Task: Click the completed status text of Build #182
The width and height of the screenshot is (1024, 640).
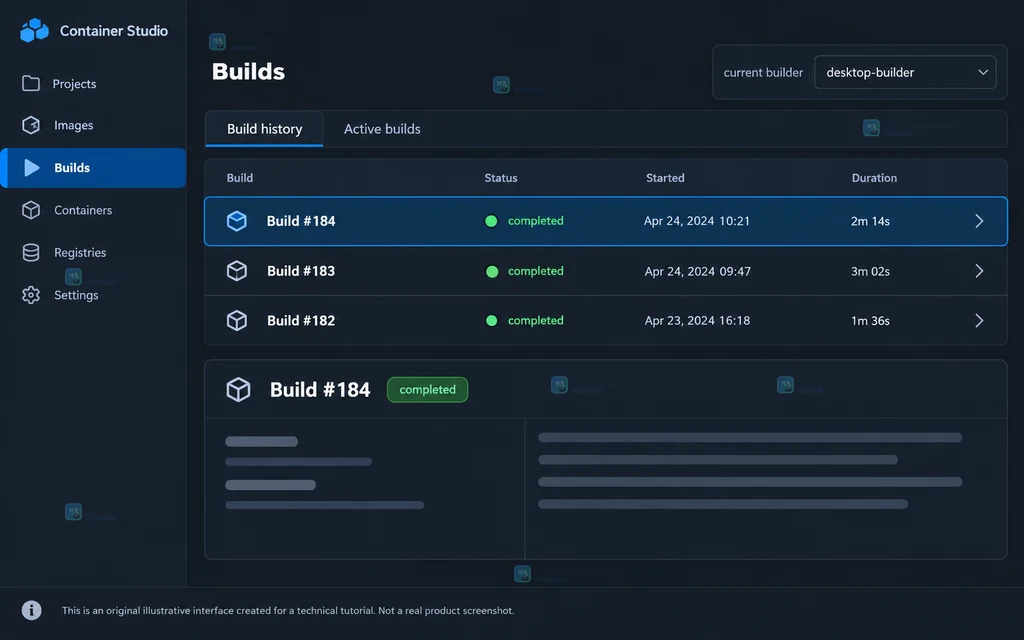Action: (536, 320)
